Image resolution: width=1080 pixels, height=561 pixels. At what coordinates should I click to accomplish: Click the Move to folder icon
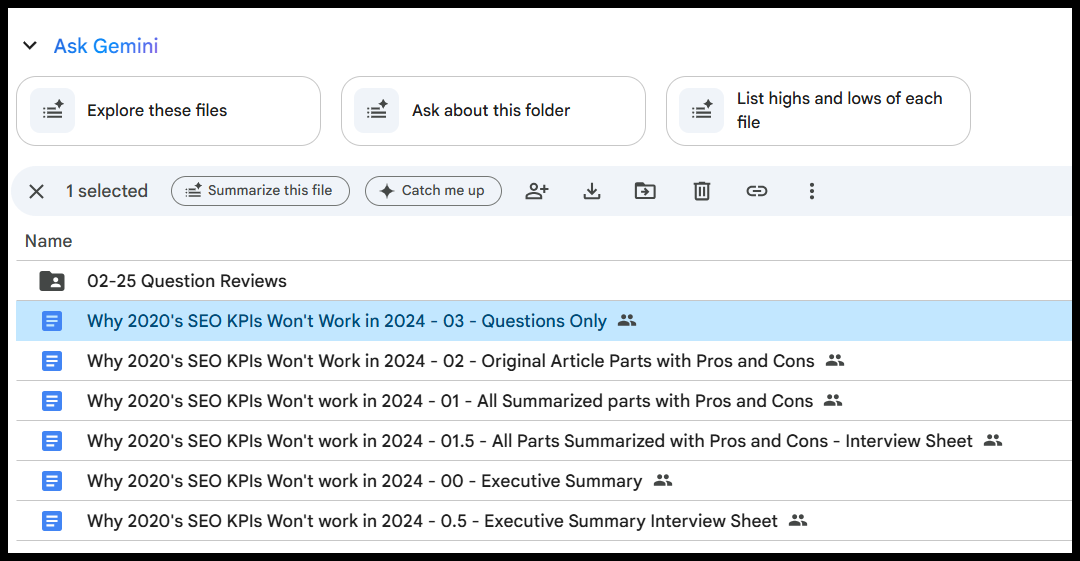(646, 191)
